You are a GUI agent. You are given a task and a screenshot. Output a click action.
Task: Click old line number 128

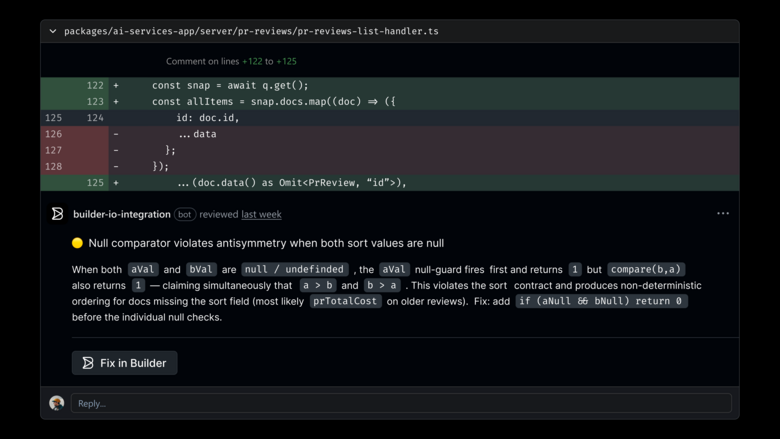coord(53,167)
